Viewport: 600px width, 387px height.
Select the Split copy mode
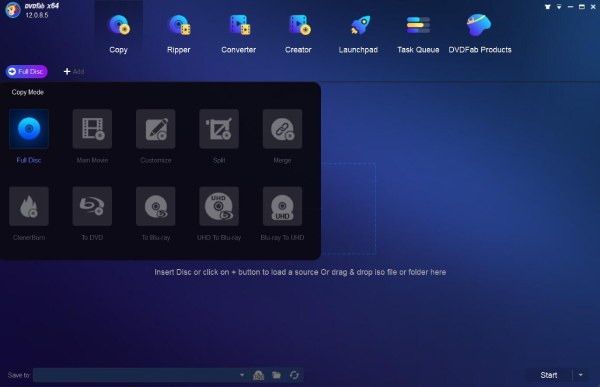(x=219, y=129)
